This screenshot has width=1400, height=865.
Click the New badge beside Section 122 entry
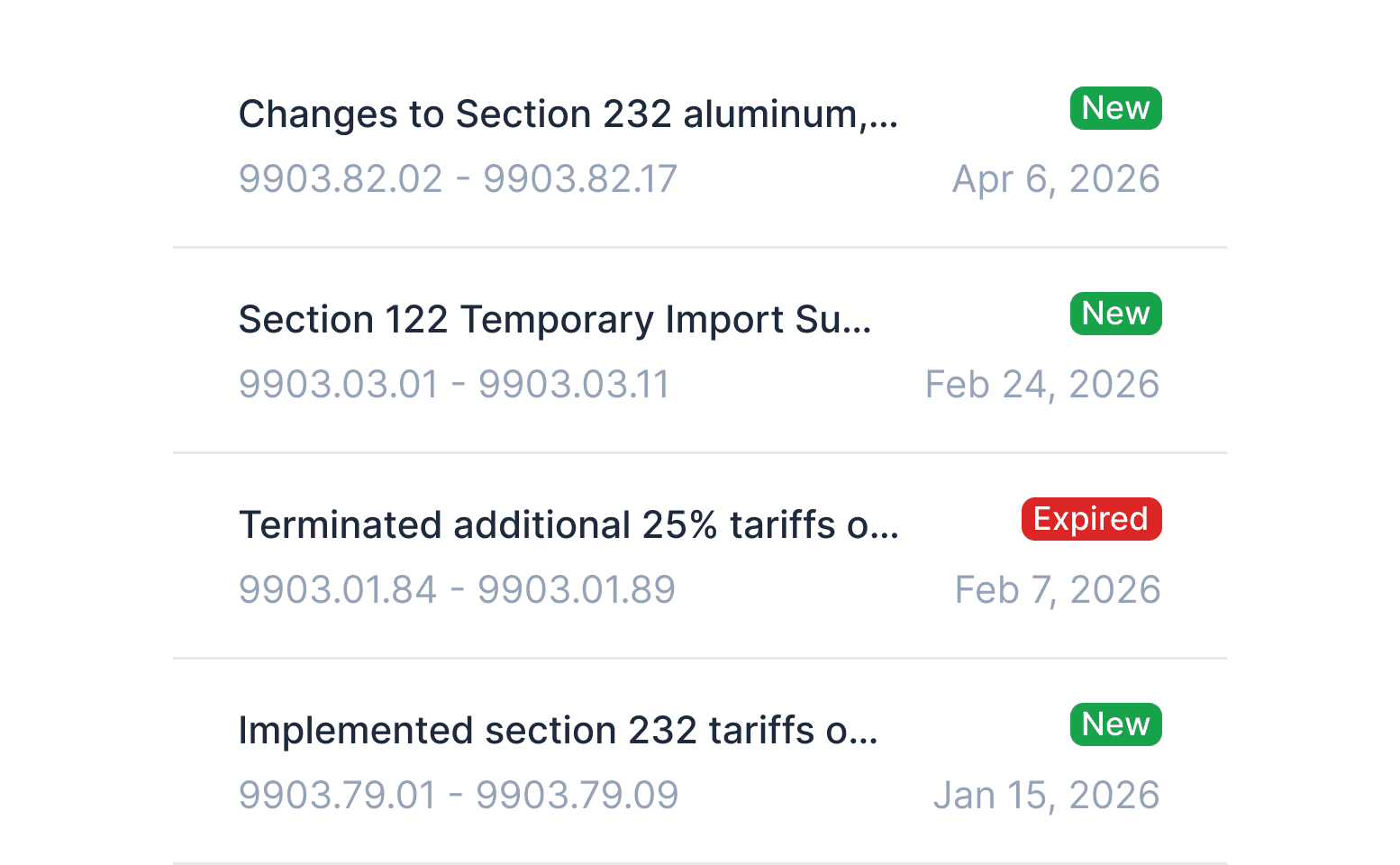click(1115, 314)
